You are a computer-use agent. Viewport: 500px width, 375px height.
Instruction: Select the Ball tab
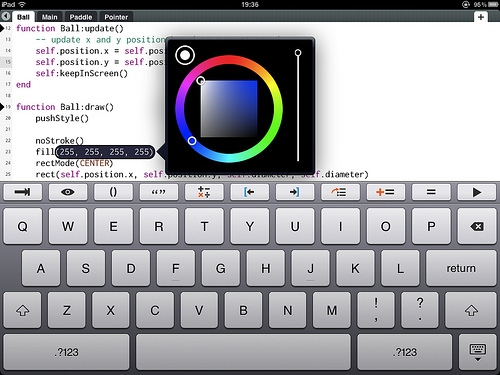point(23,17)
